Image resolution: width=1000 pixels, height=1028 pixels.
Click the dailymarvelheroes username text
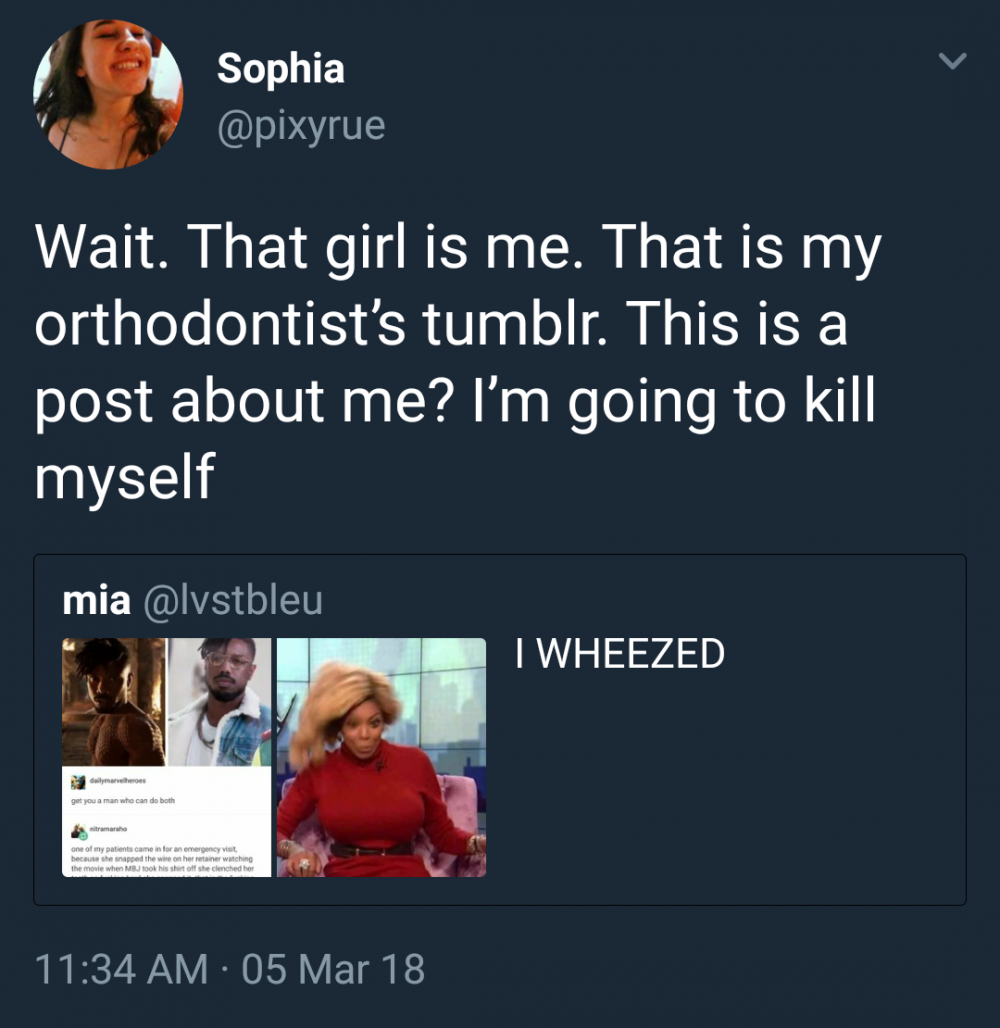click(117, 781)
